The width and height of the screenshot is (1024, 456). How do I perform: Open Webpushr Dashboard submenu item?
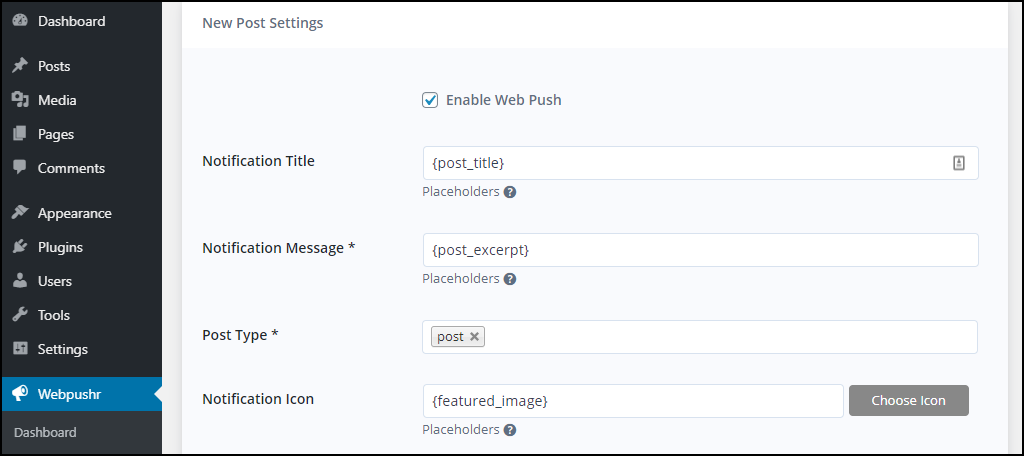pos(45,433)
